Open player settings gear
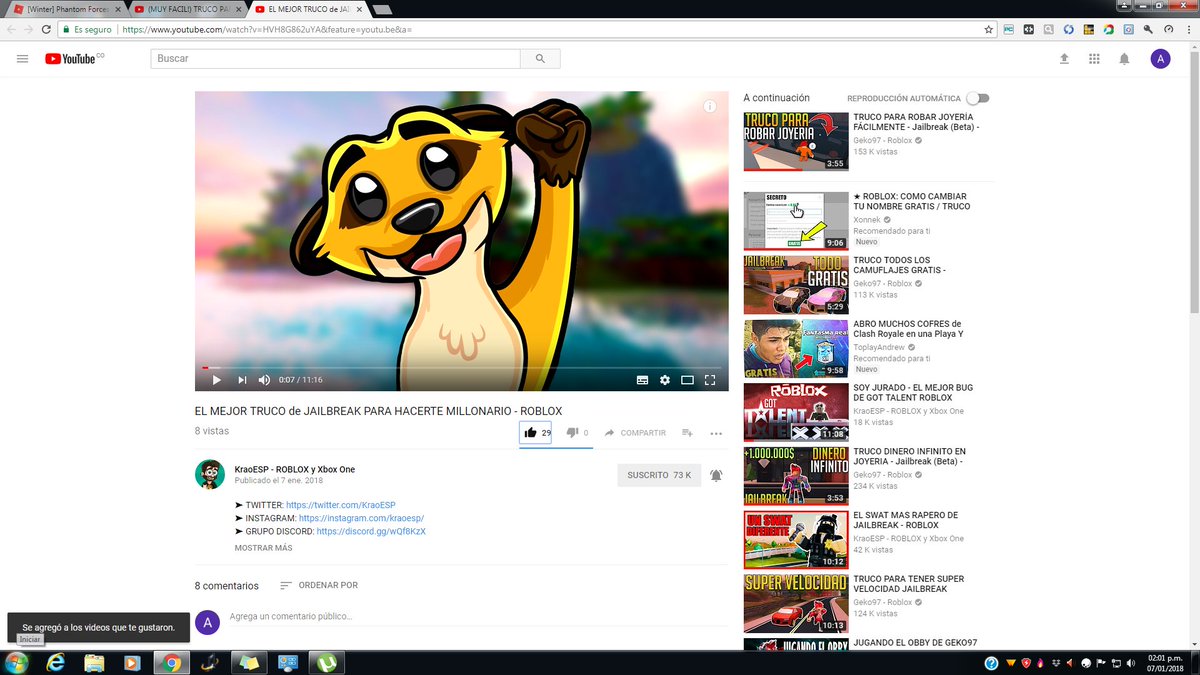 (x=665, y=380)
